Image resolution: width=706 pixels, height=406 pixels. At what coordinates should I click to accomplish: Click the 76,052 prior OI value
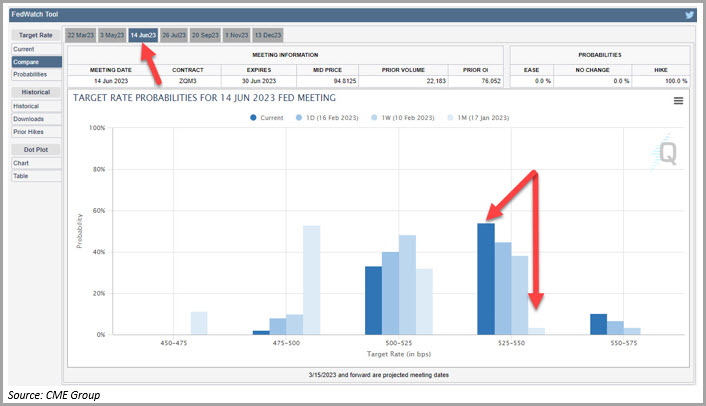pos(491,81)
